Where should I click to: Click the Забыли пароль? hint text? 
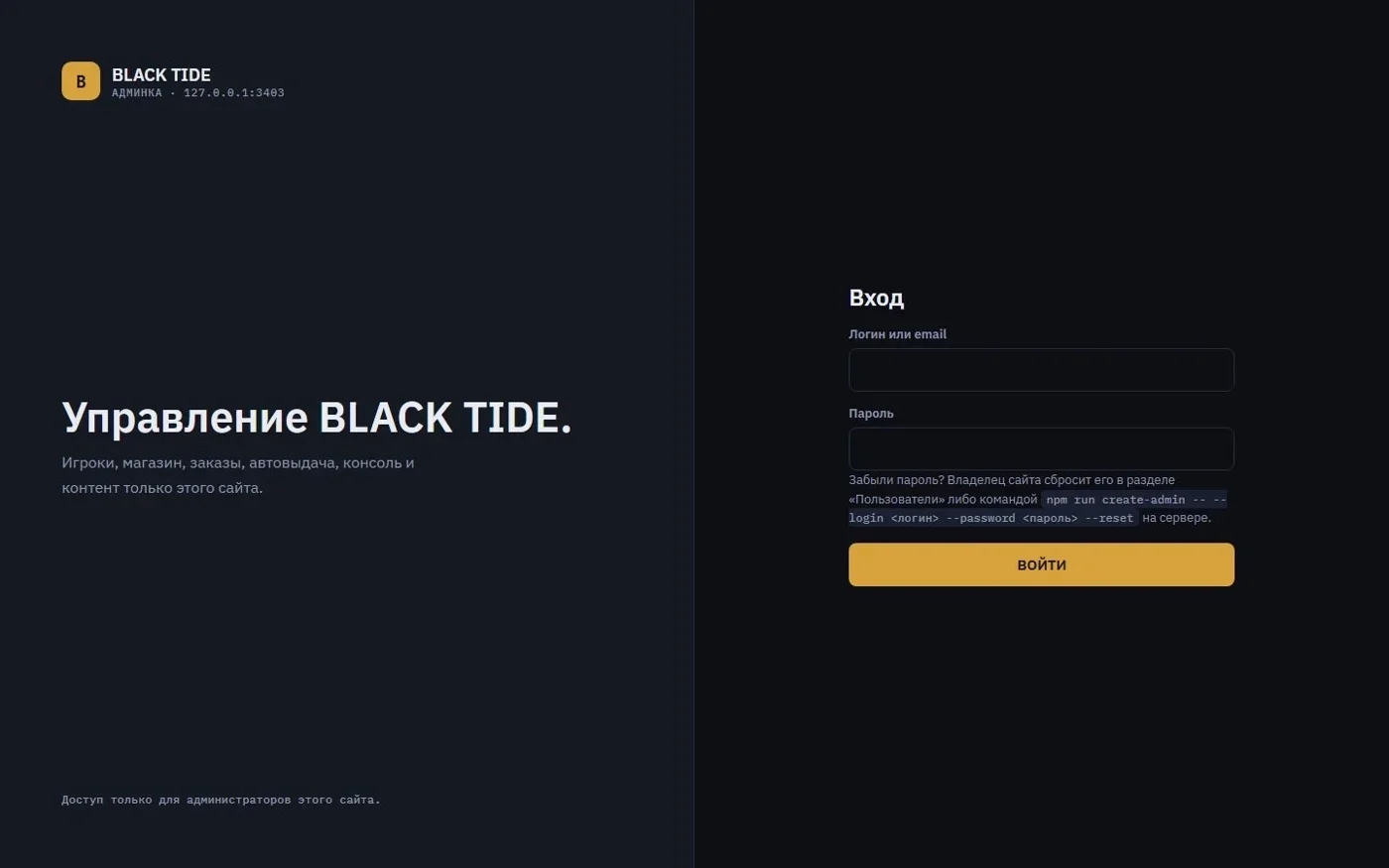click(x=896, y=480)
